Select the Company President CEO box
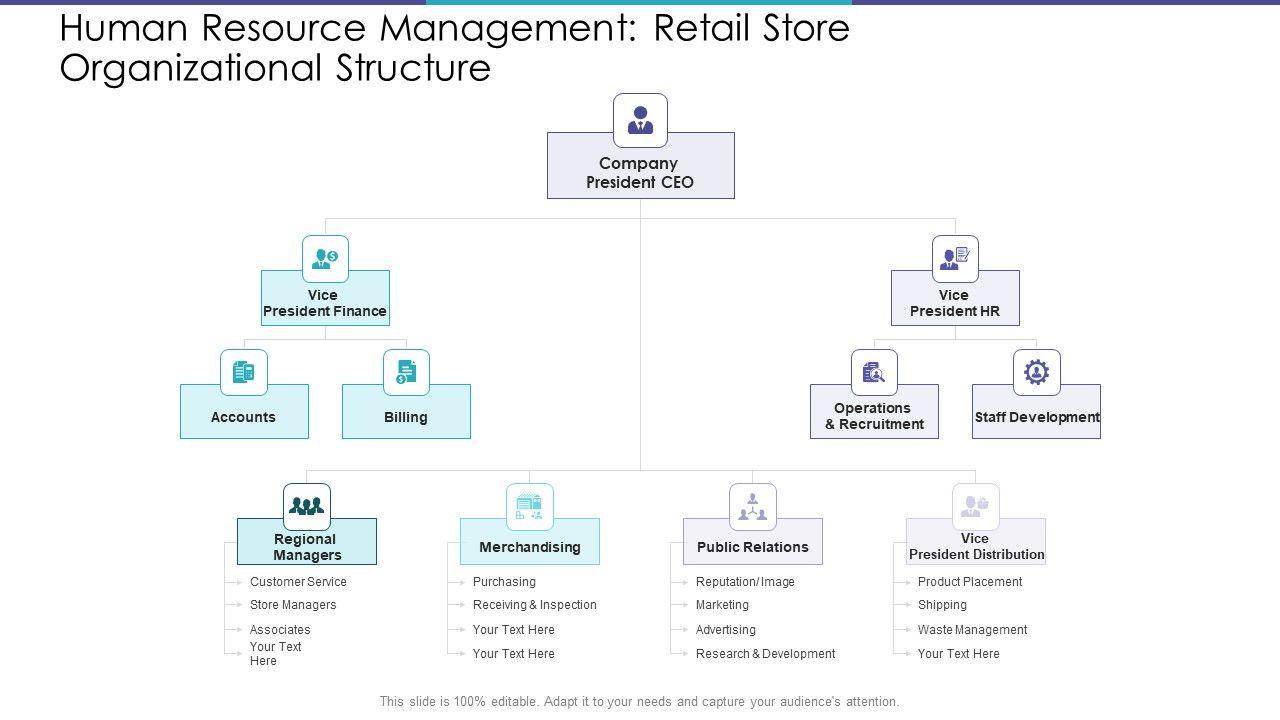 point(640,173)
